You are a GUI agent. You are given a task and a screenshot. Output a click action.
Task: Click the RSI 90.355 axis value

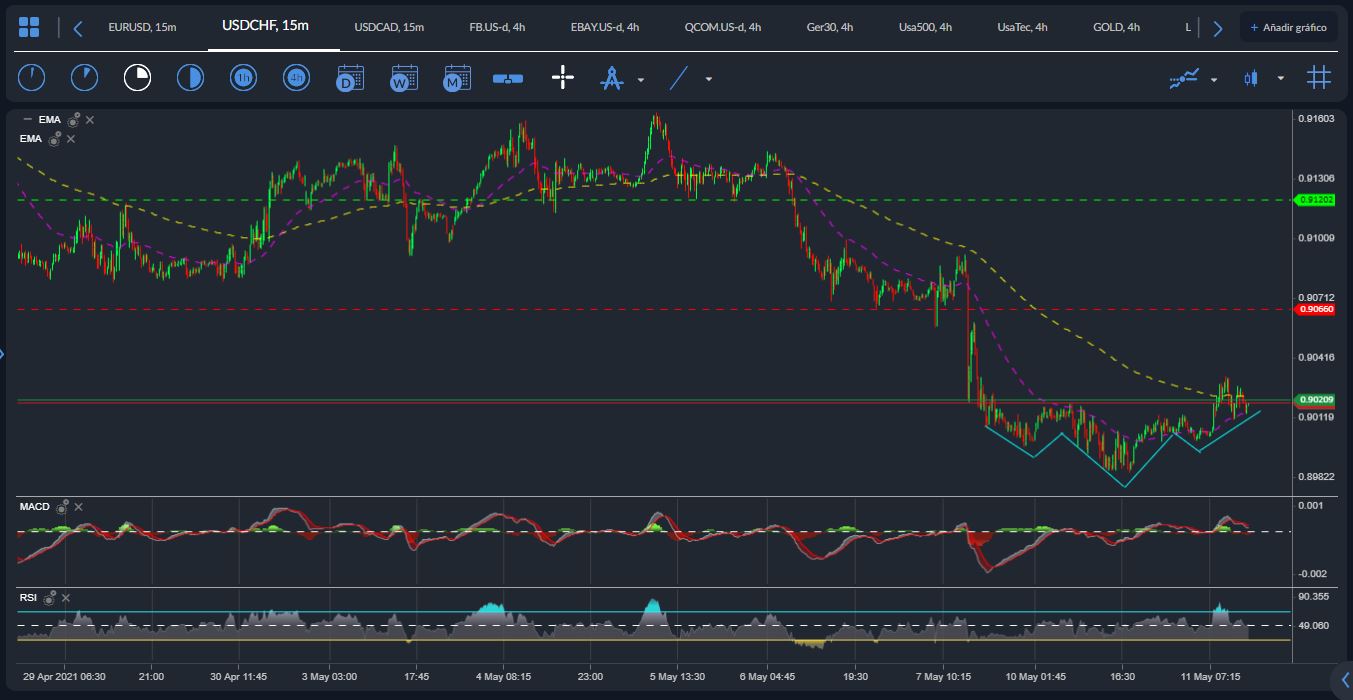click(x=1313, y=597)
